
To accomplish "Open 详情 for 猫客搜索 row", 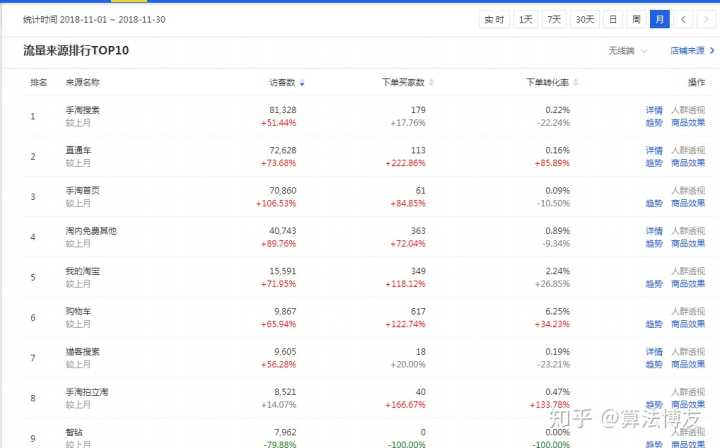I will coord(654,352).
